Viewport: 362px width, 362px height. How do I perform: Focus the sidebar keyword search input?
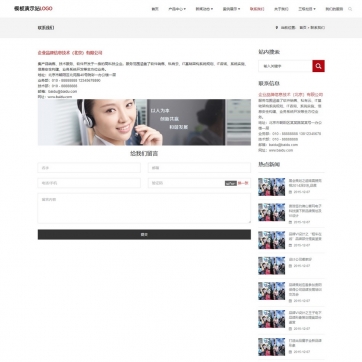tap(285, 66)
